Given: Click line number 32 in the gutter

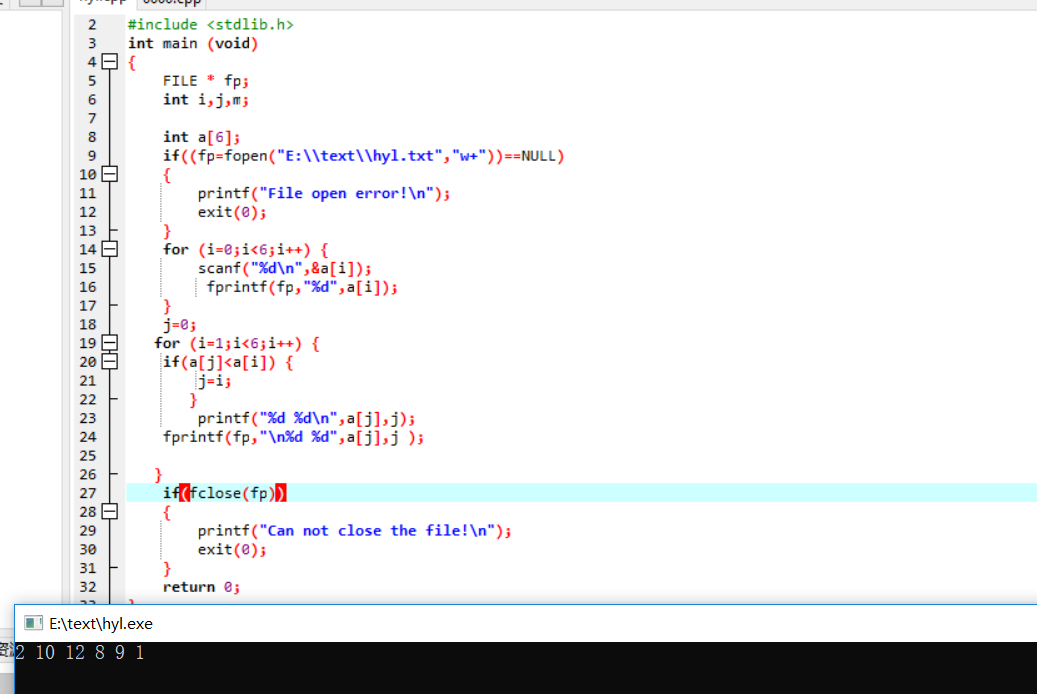Looking at the screenshot, I should 88,587.
